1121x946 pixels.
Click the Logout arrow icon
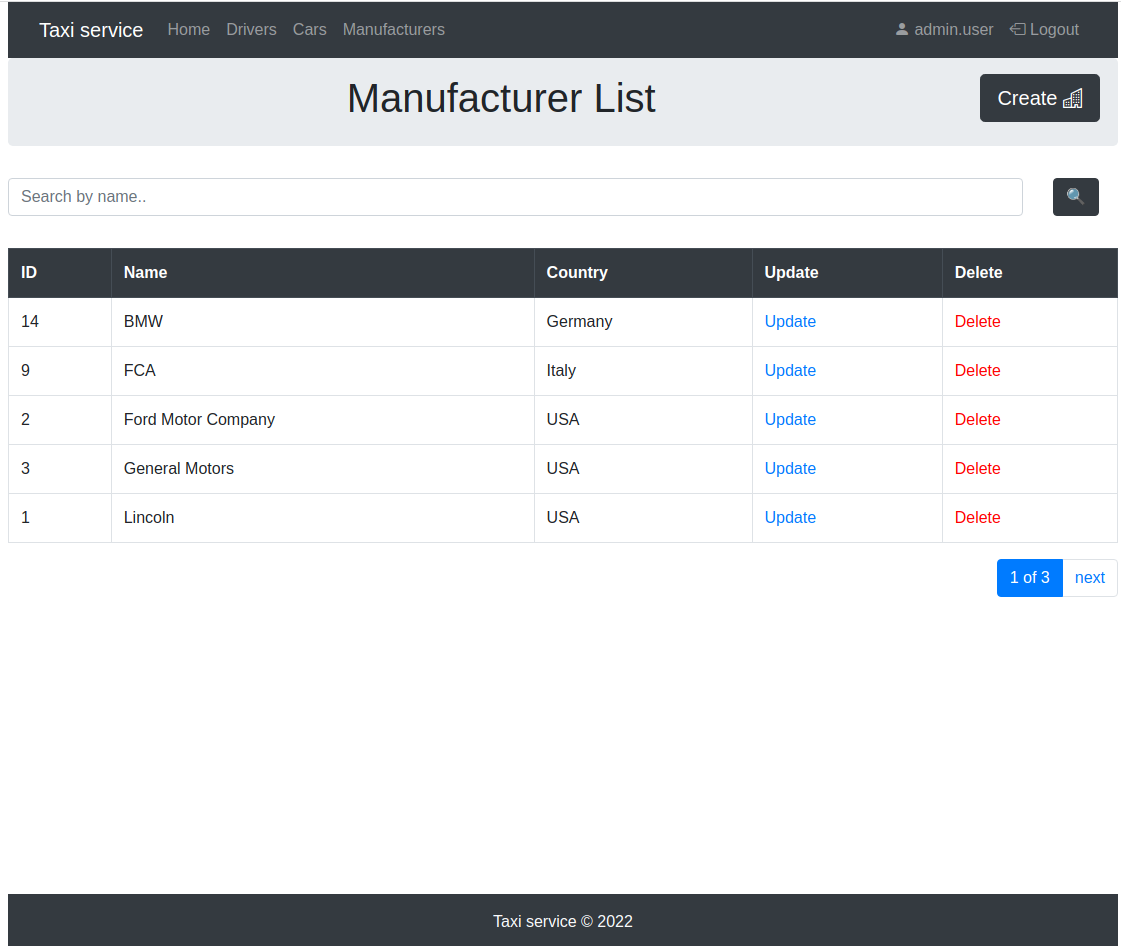tap(1017, 29)
